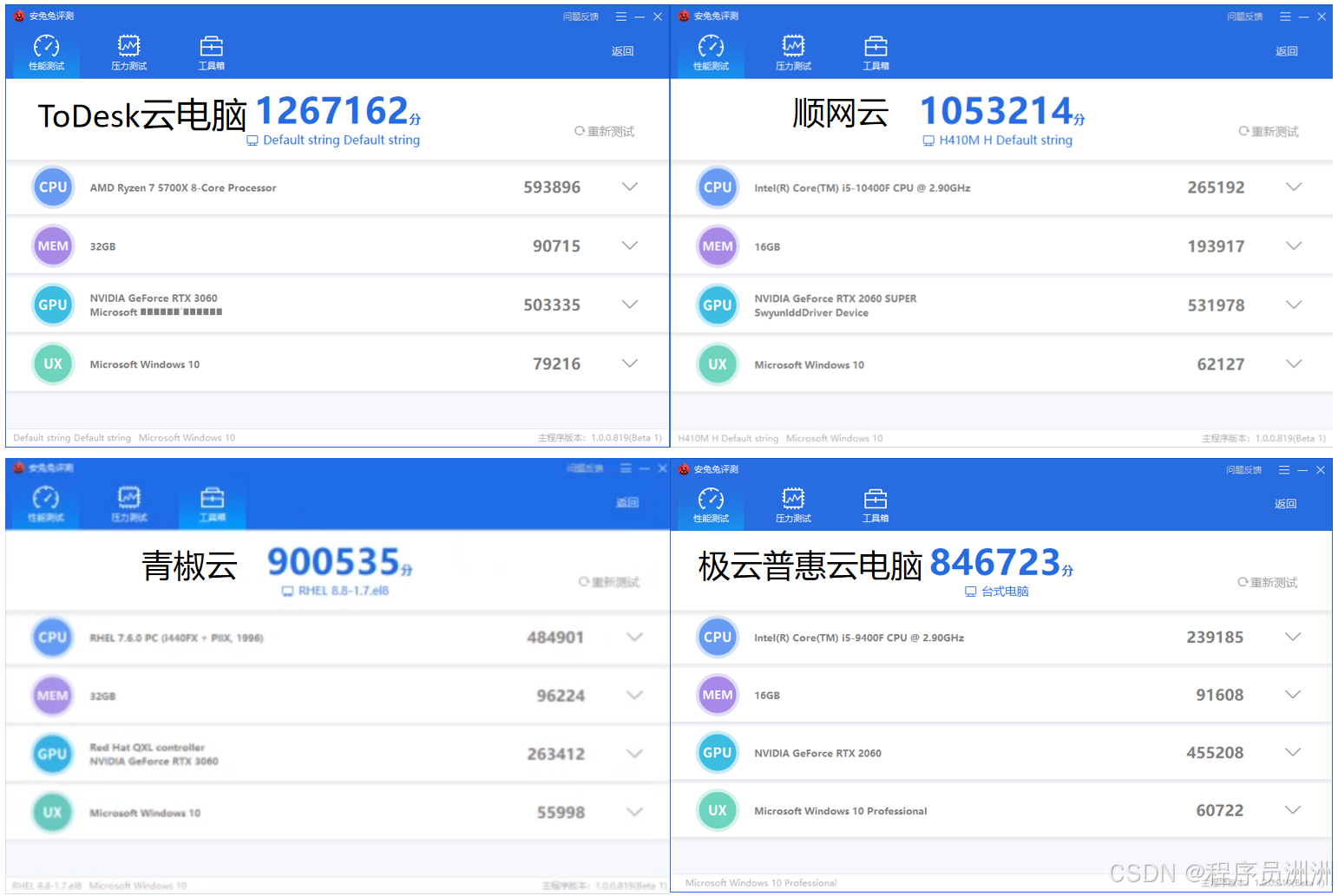Open hamburger menu in the 顺网云 window
The width and height of the screenshot is (1338, 896).
click(1285, 16)
